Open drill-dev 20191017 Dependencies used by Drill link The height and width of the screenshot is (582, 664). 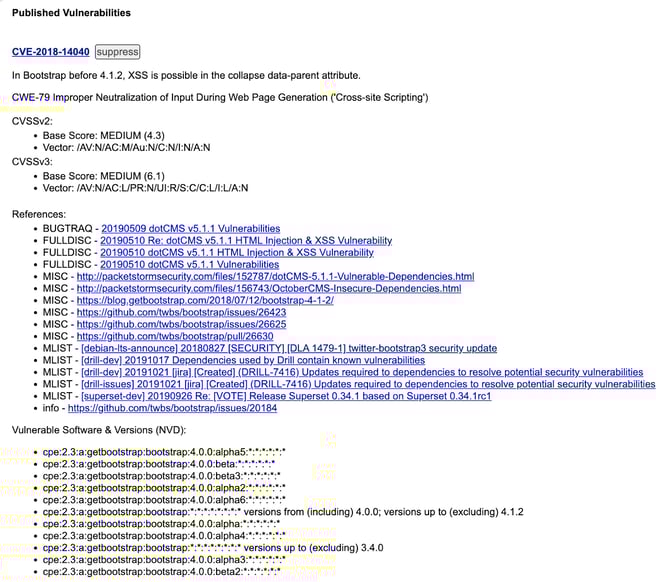click(253, 360)
